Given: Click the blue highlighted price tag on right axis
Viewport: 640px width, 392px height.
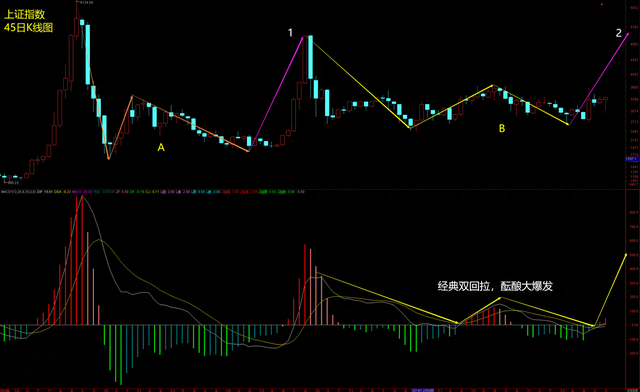Looking at the screenshot, I should point(632,159).
